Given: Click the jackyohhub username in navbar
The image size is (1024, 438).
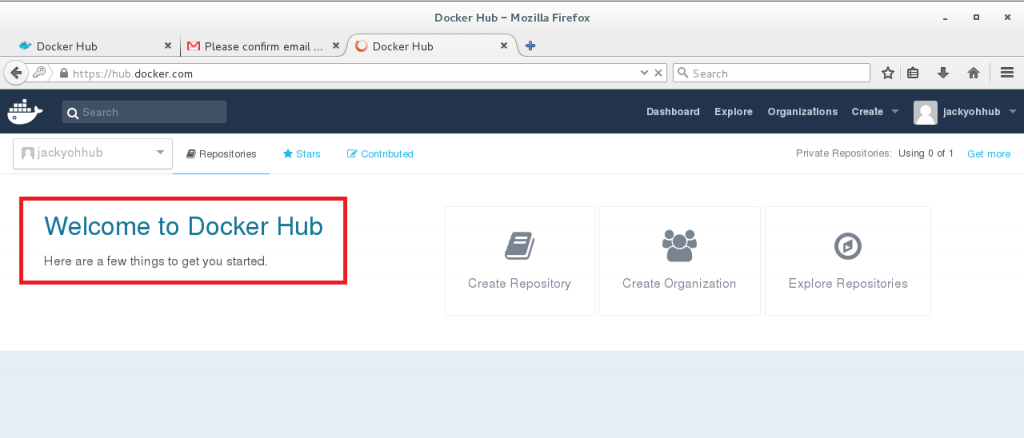Looking at the screenshot, I should click(x=972, y=112).
